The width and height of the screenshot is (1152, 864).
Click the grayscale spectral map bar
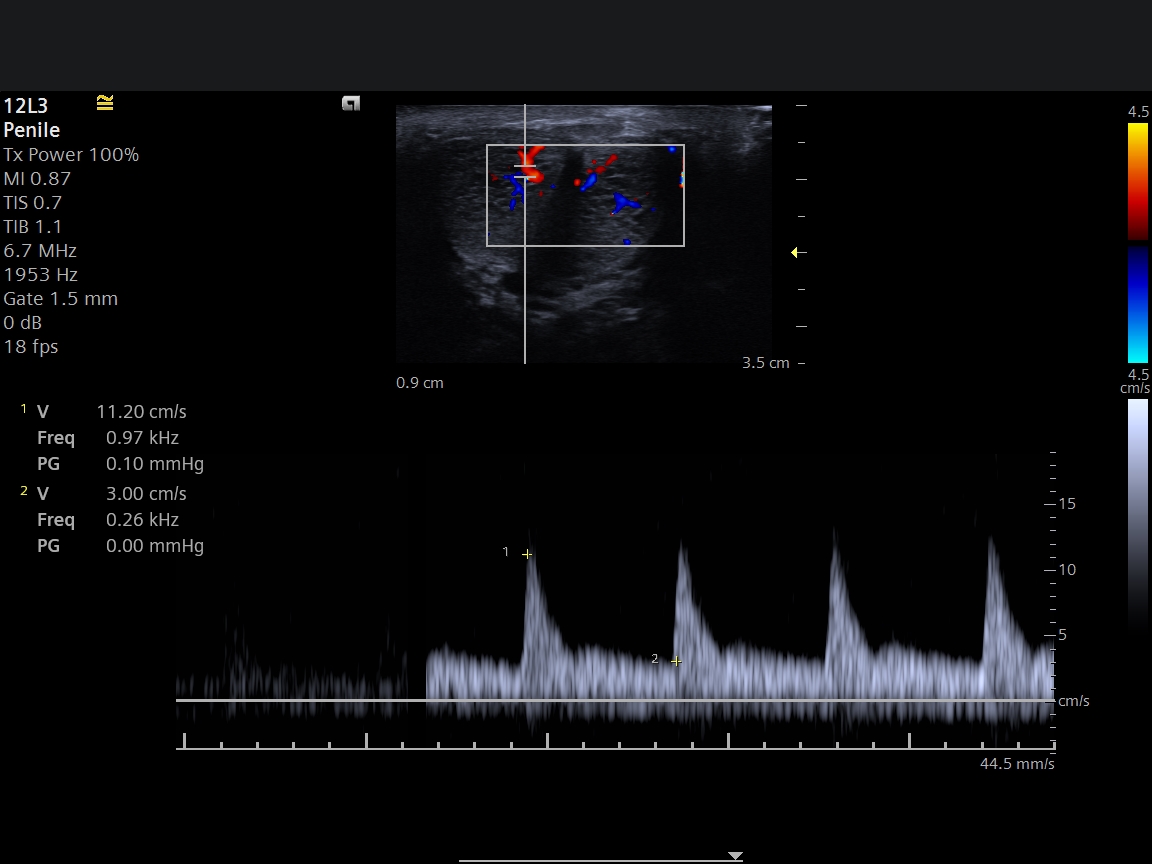tap(1138, 510)
